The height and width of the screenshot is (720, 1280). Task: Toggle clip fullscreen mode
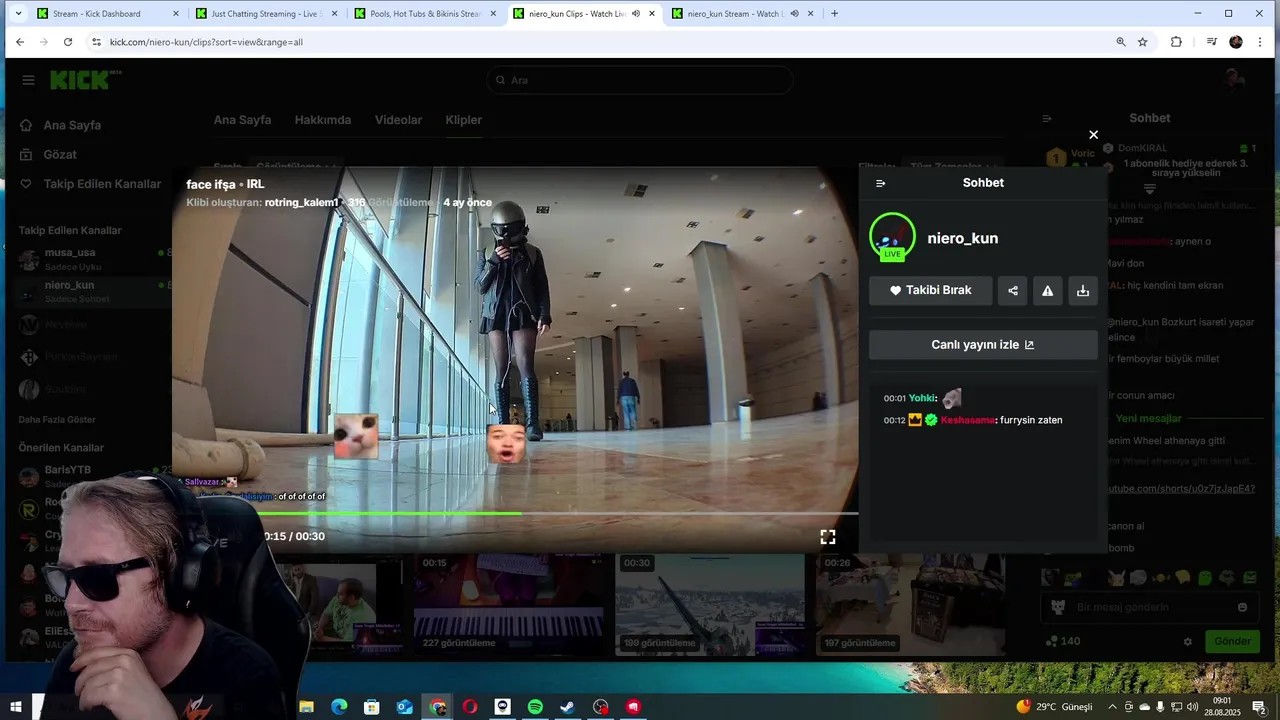click(x=828, y=537)
